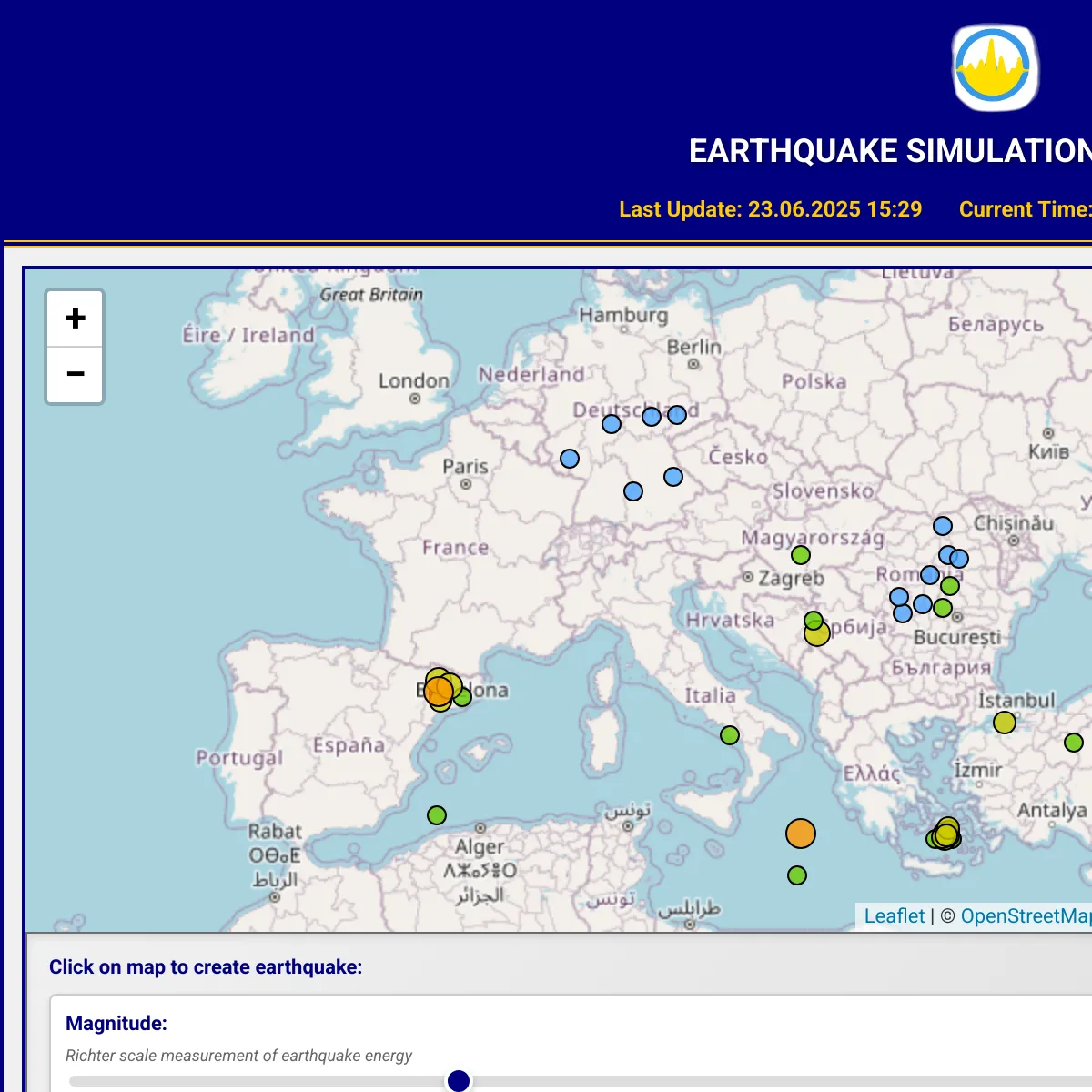1092x1092 pixels.
Task: Open the Leaflet attribution link
Action: 894,915
